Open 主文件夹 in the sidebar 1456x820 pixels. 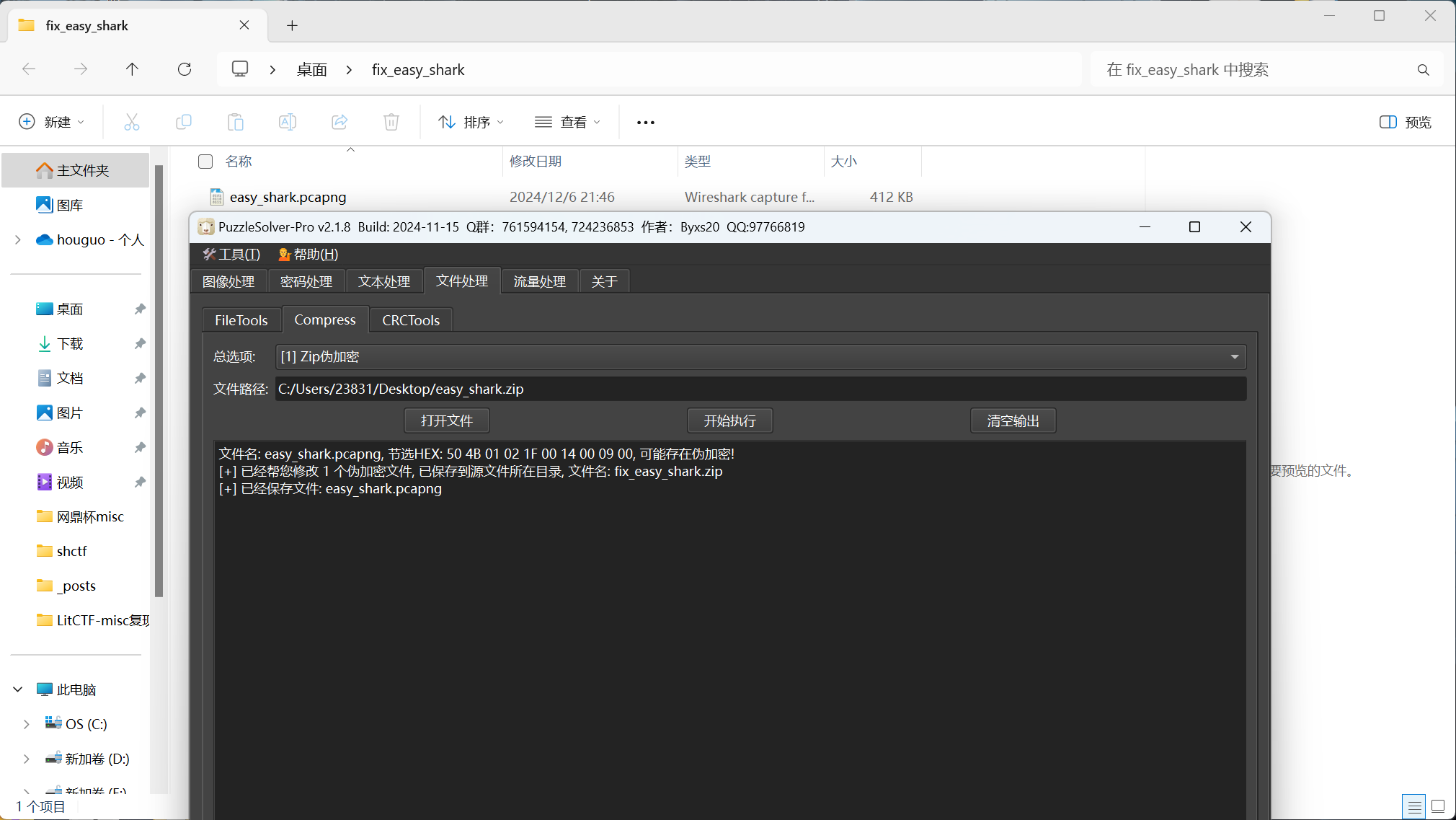point(76,170)
